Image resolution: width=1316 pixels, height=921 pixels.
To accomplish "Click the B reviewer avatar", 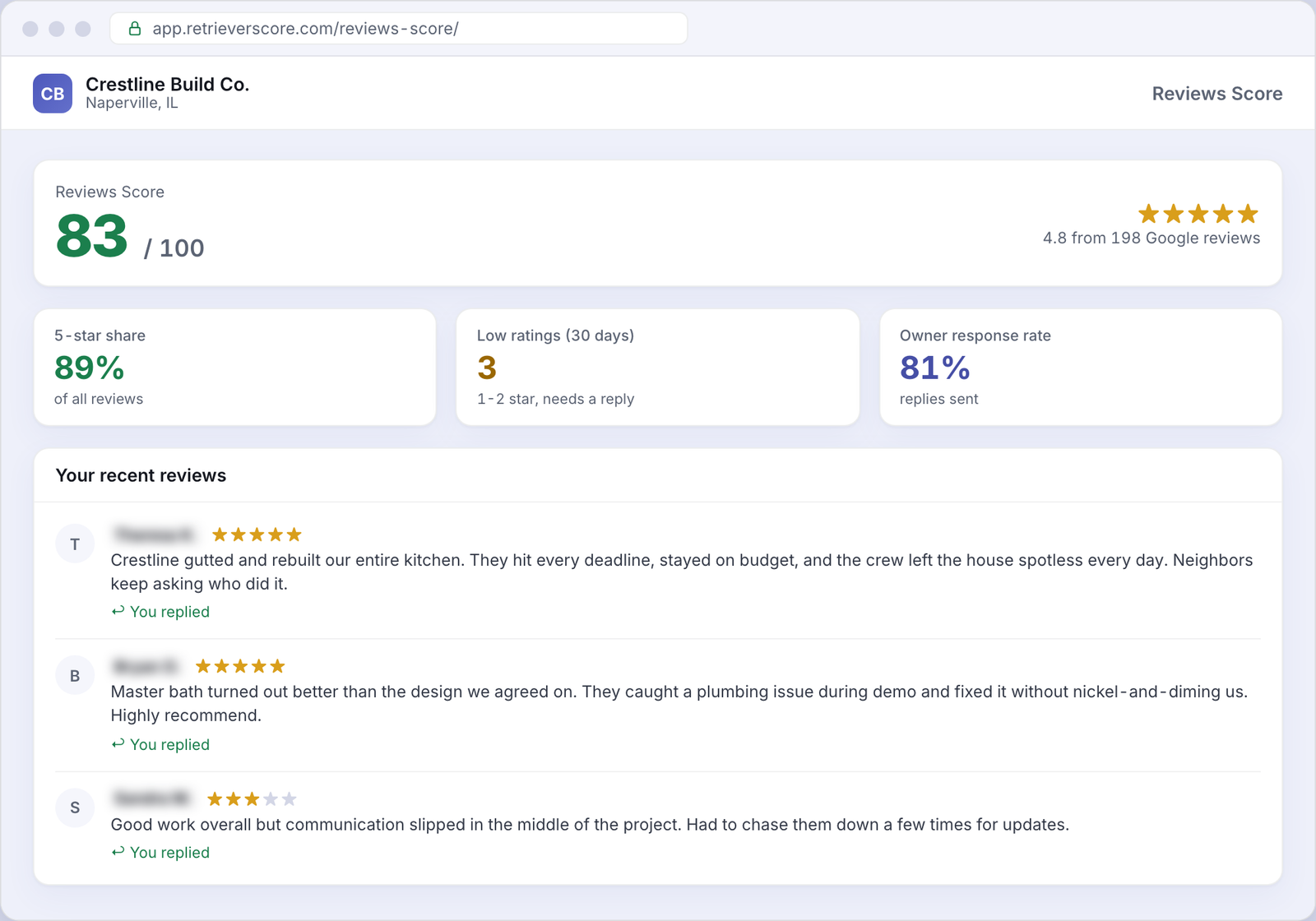I will click(75, 676).
